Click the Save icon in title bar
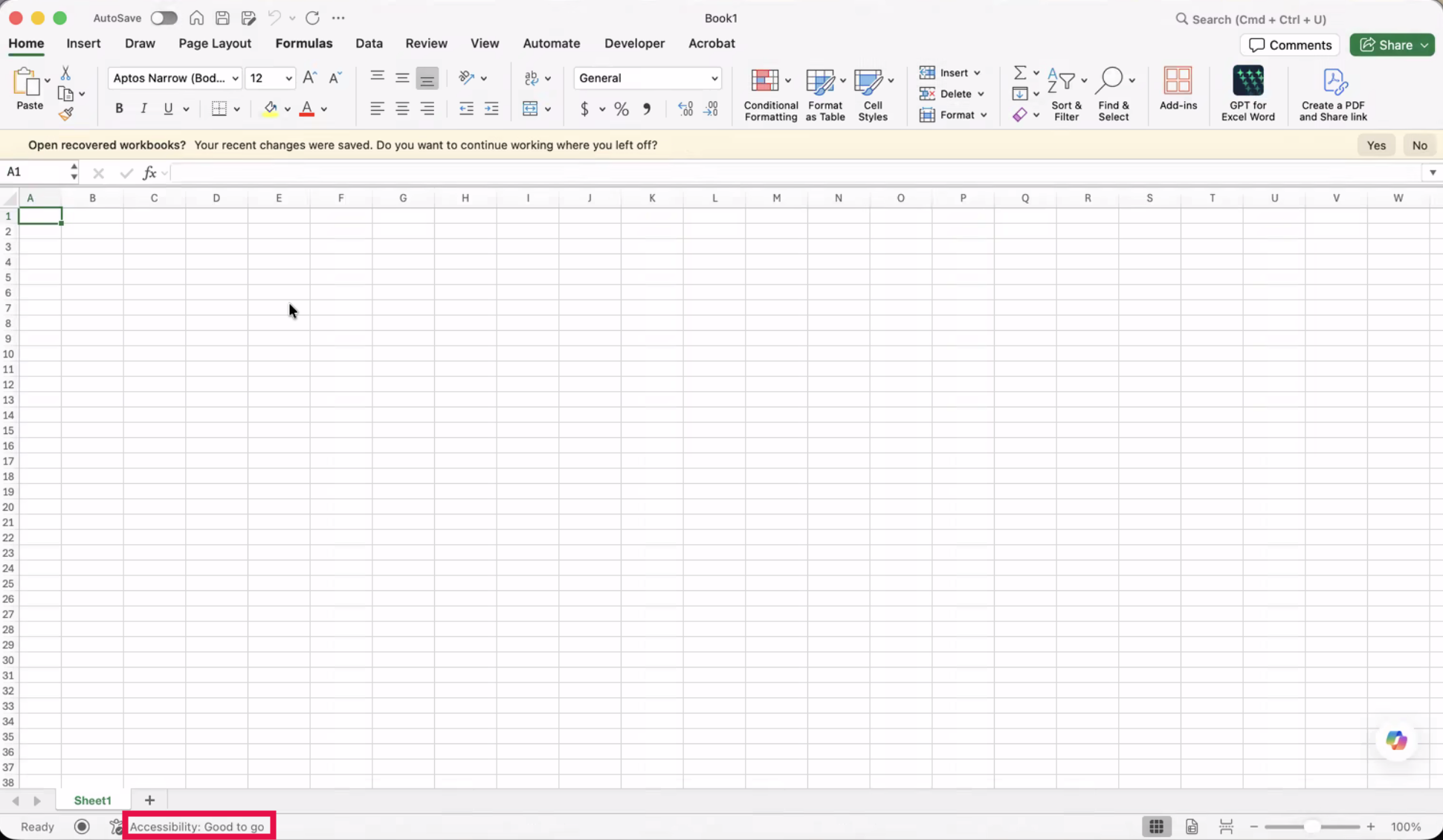The image size is (1443, 840). pos(222,18)
